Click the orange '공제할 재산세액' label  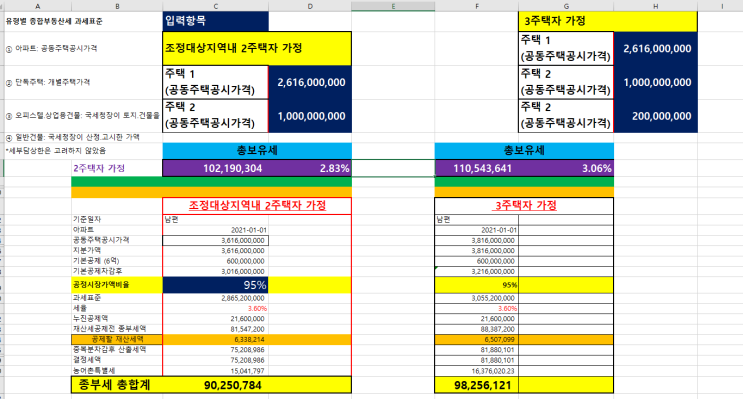pos(117,339)
